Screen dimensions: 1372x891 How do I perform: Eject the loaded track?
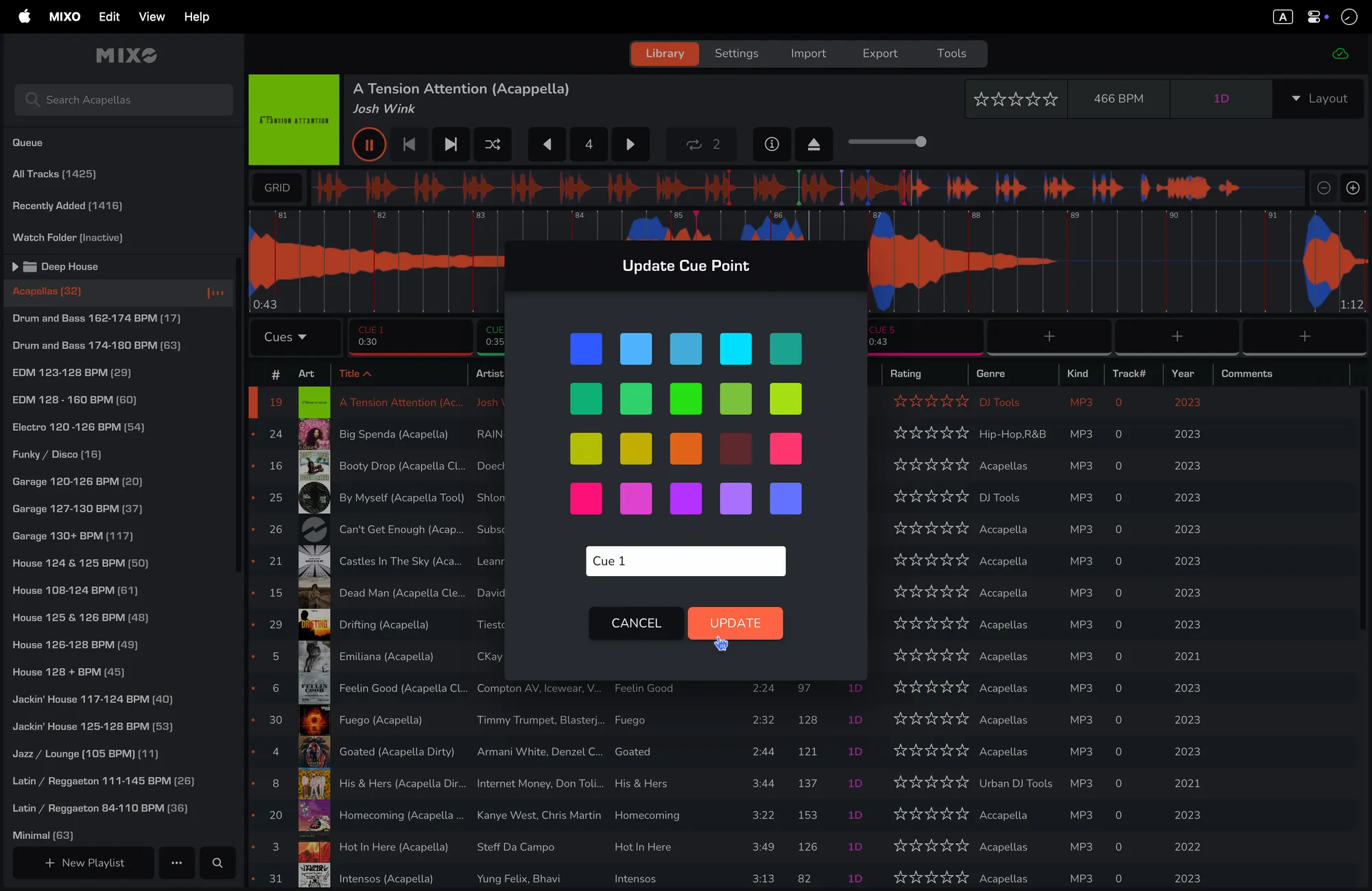(814, 145)
